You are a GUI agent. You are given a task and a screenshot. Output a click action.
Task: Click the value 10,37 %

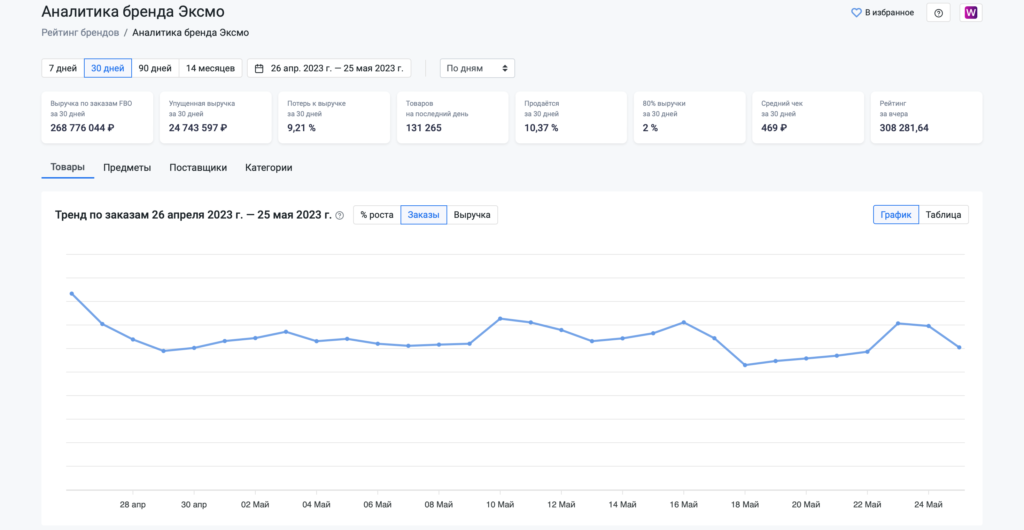pos(541,128)
